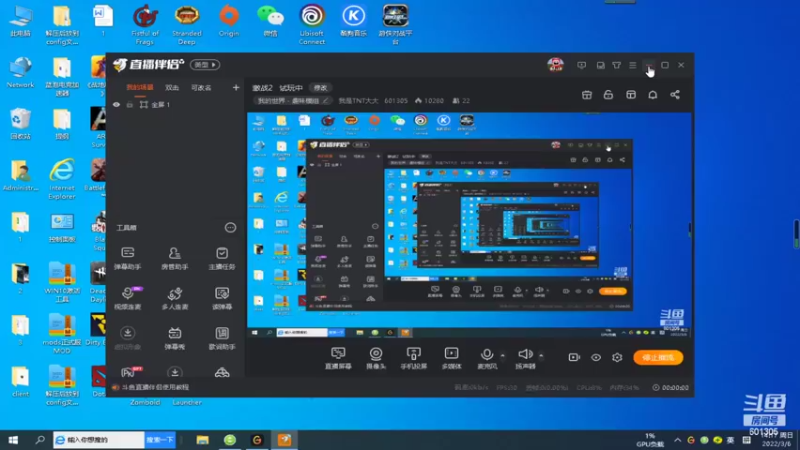Click the unlock padlock icon
Viewport: 800px width, 450px height.
608,95
